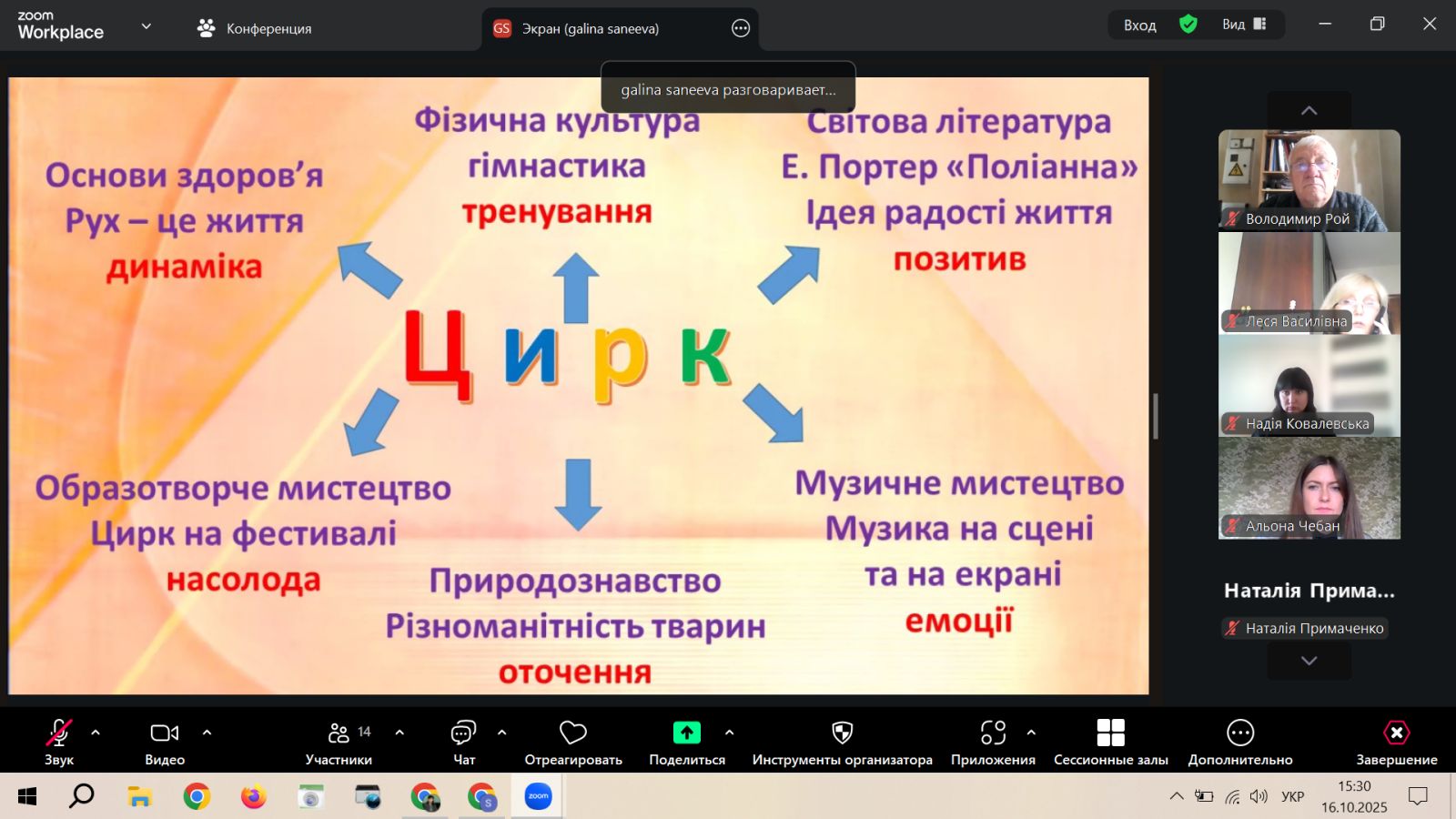Click the green Поделиться share icon
The height and width of the screenshot is (819, 1456).
click(686, 733)
